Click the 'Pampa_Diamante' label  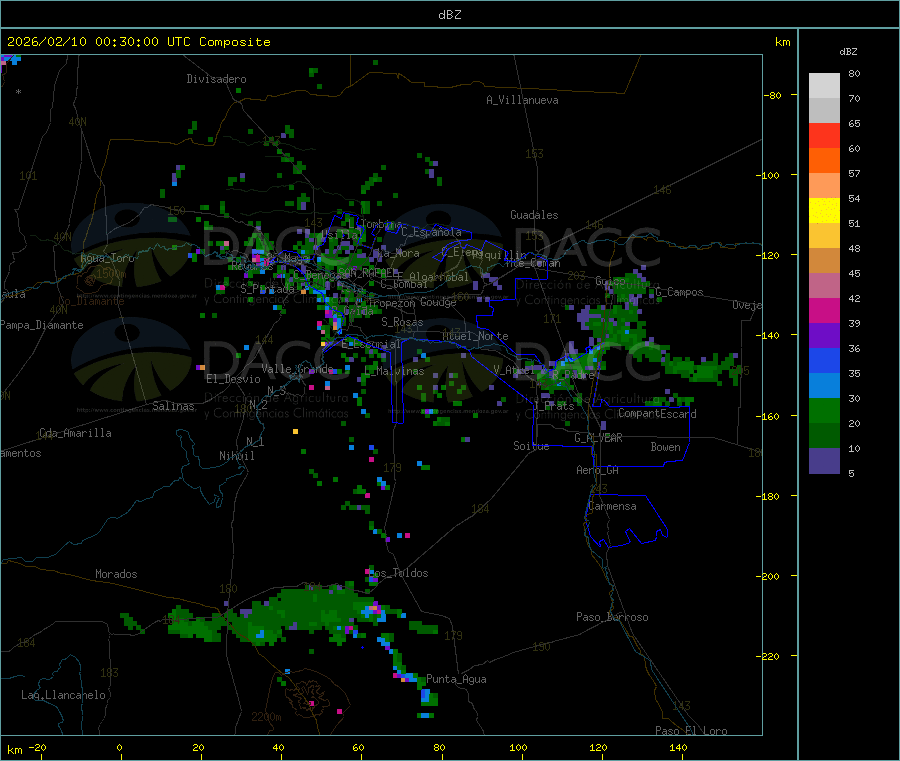(x=42, y=325)
